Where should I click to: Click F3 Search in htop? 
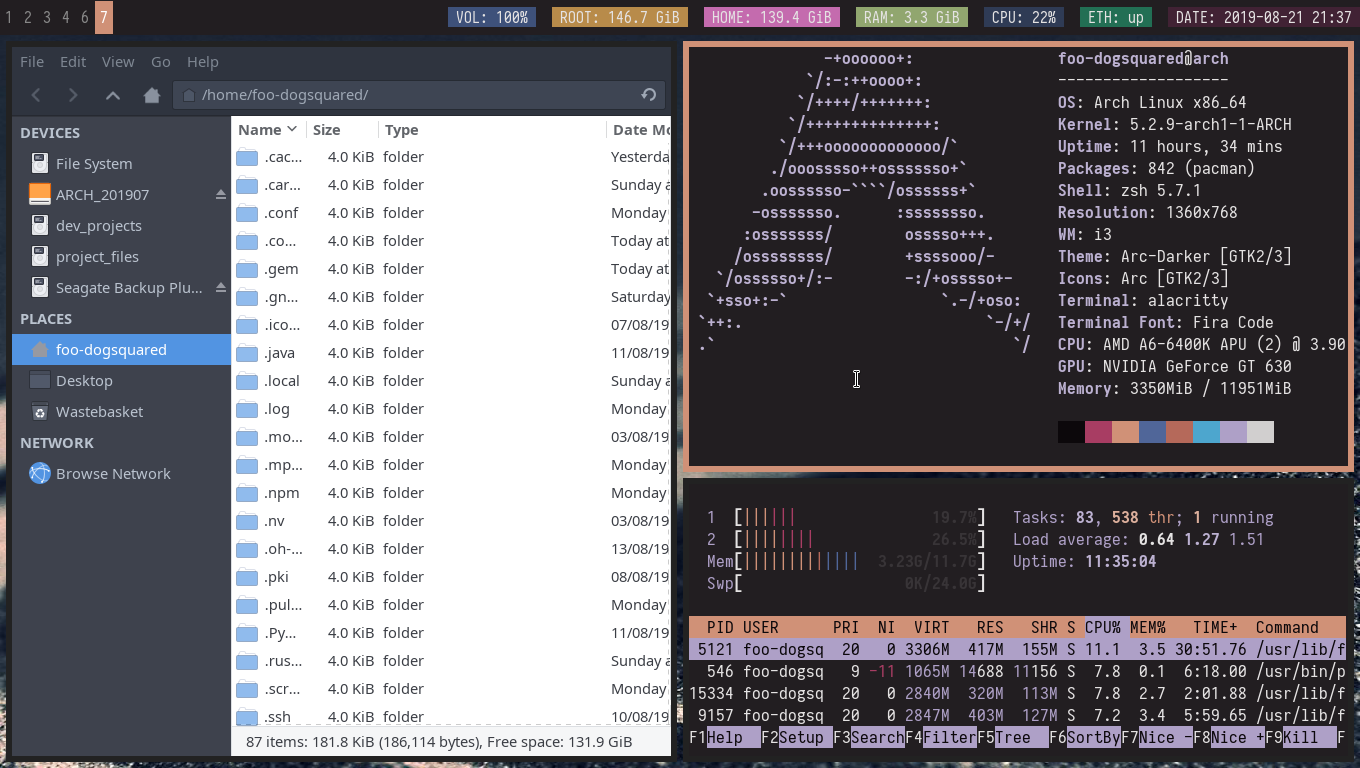click(869, 738)
